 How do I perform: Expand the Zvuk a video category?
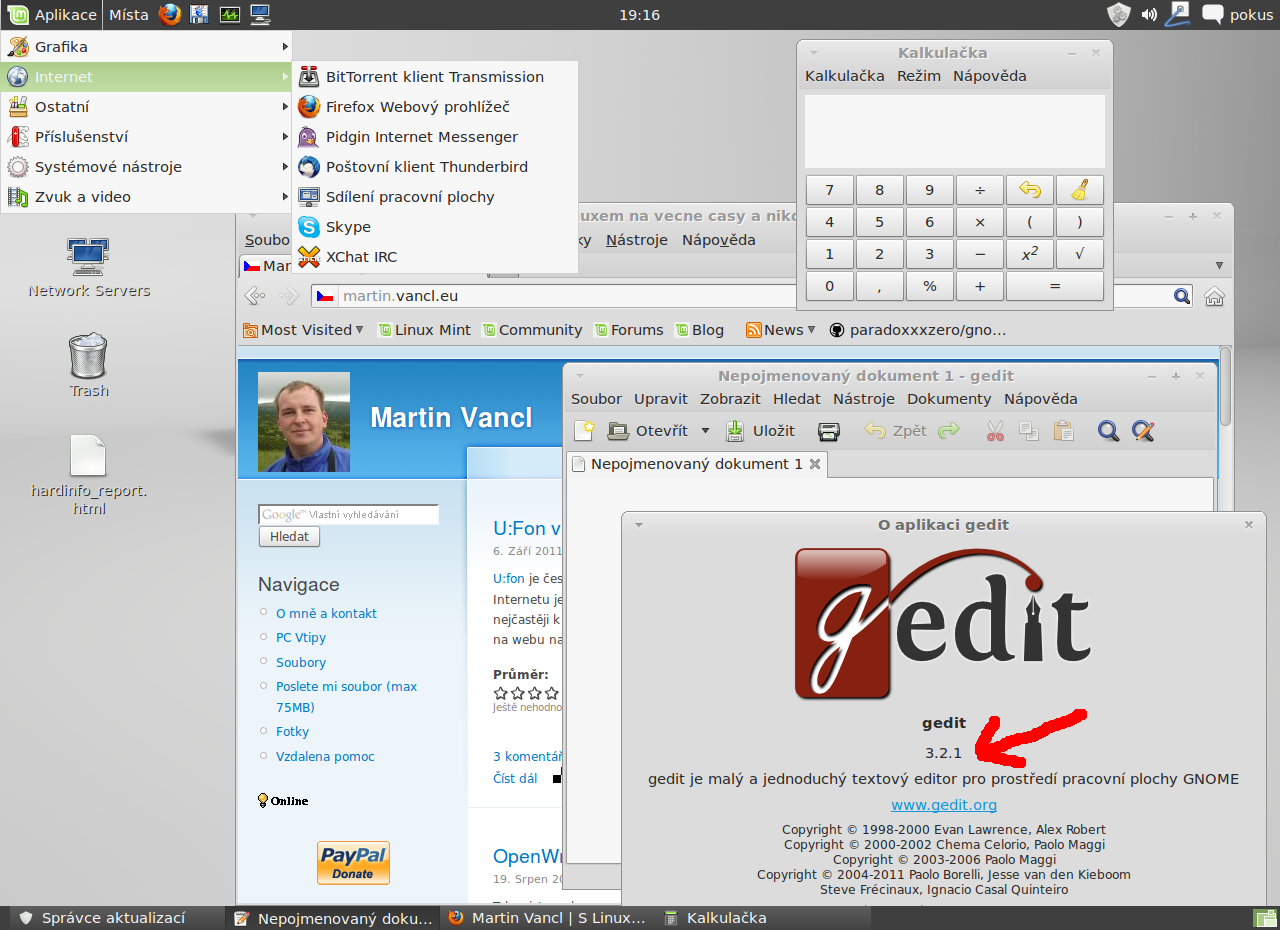pyautogui.click(x=147, y=197)
